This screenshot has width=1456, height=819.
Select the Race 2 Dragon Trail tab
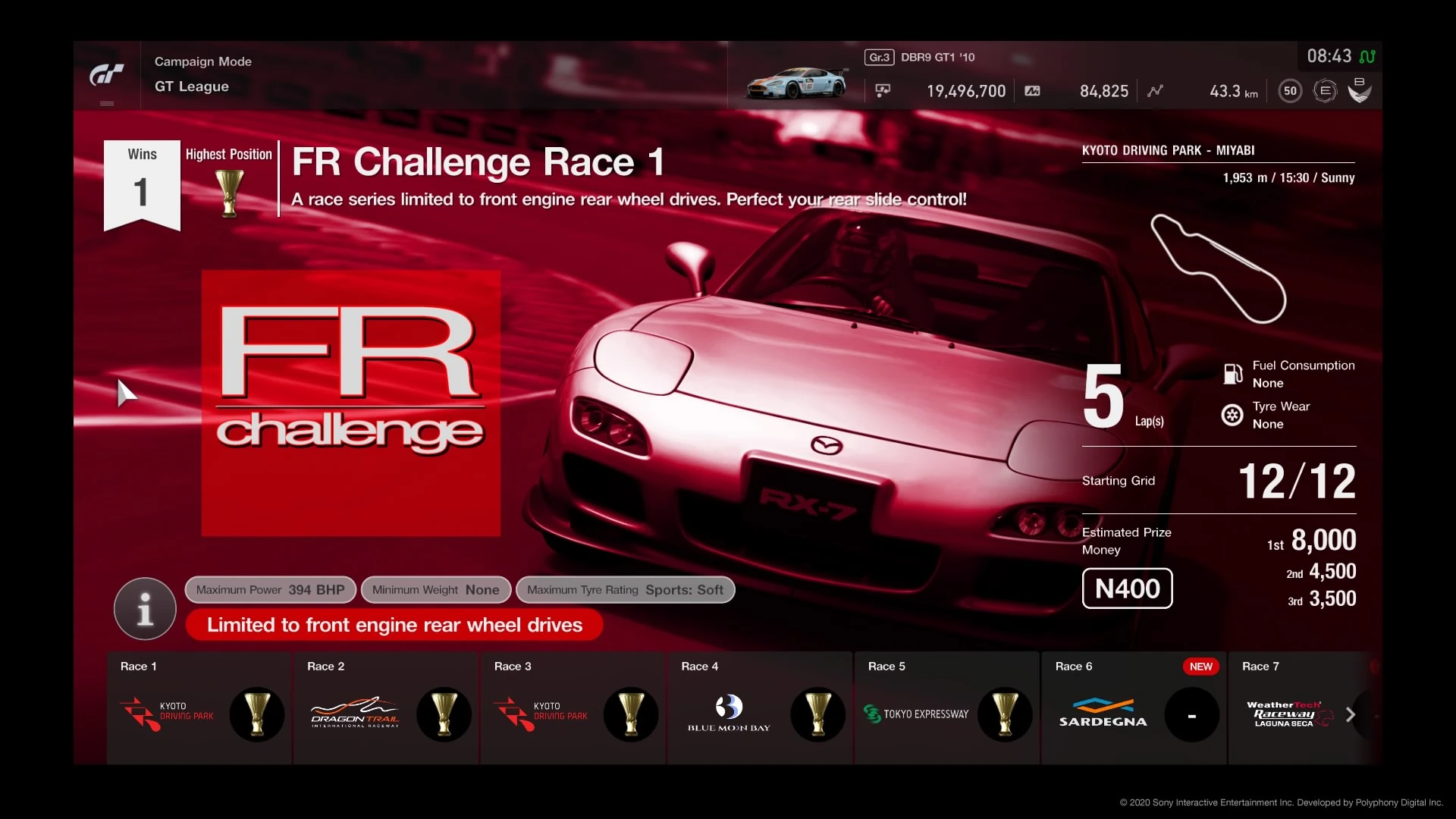386,708
